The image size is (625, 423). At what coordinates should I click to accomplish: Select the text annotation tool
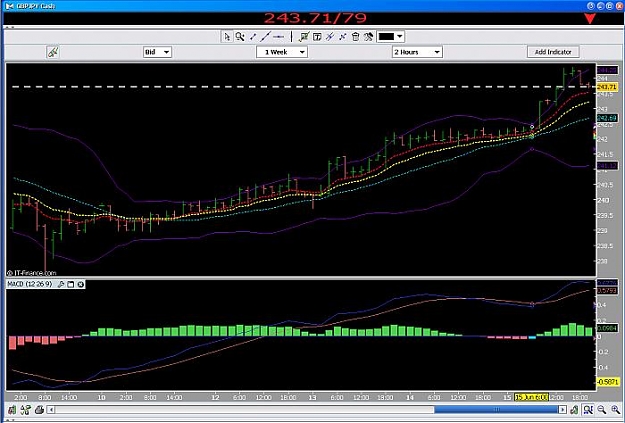(317, 37)
